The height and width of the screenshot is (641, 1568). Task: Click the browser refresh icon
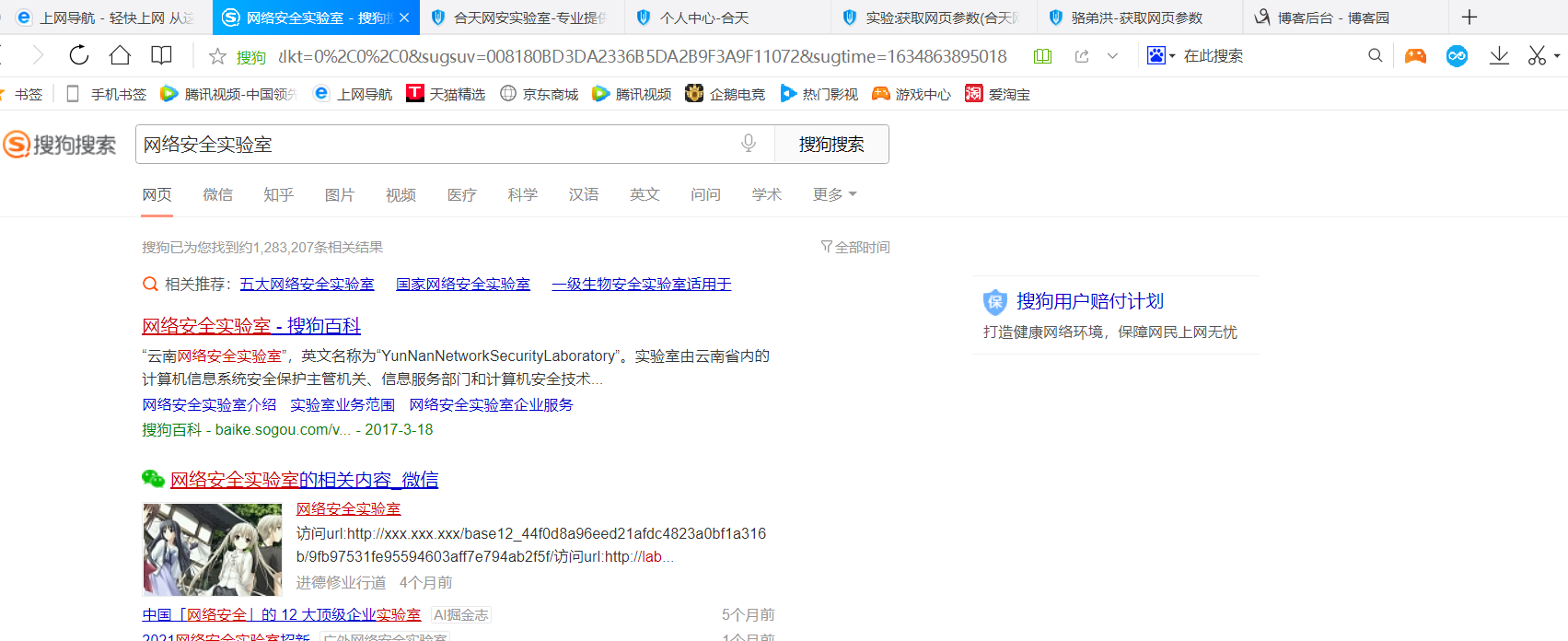click(x=79, y=55)
